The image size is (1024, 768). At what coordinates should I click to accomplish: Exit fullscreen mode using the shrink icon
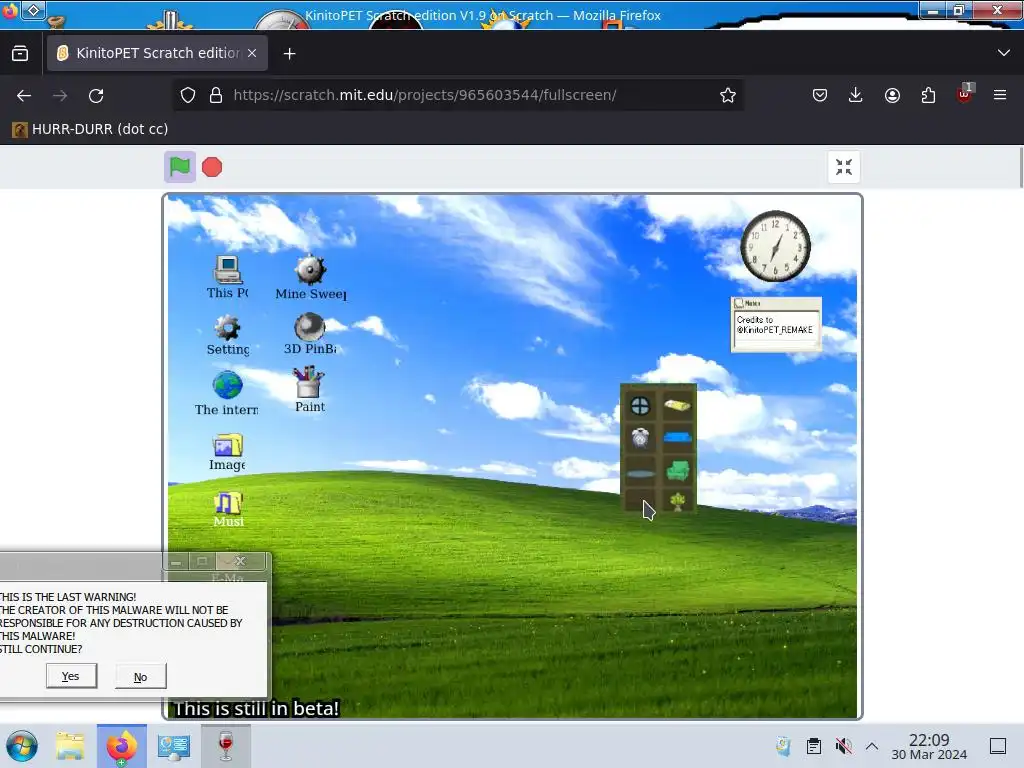click(844, 167)
